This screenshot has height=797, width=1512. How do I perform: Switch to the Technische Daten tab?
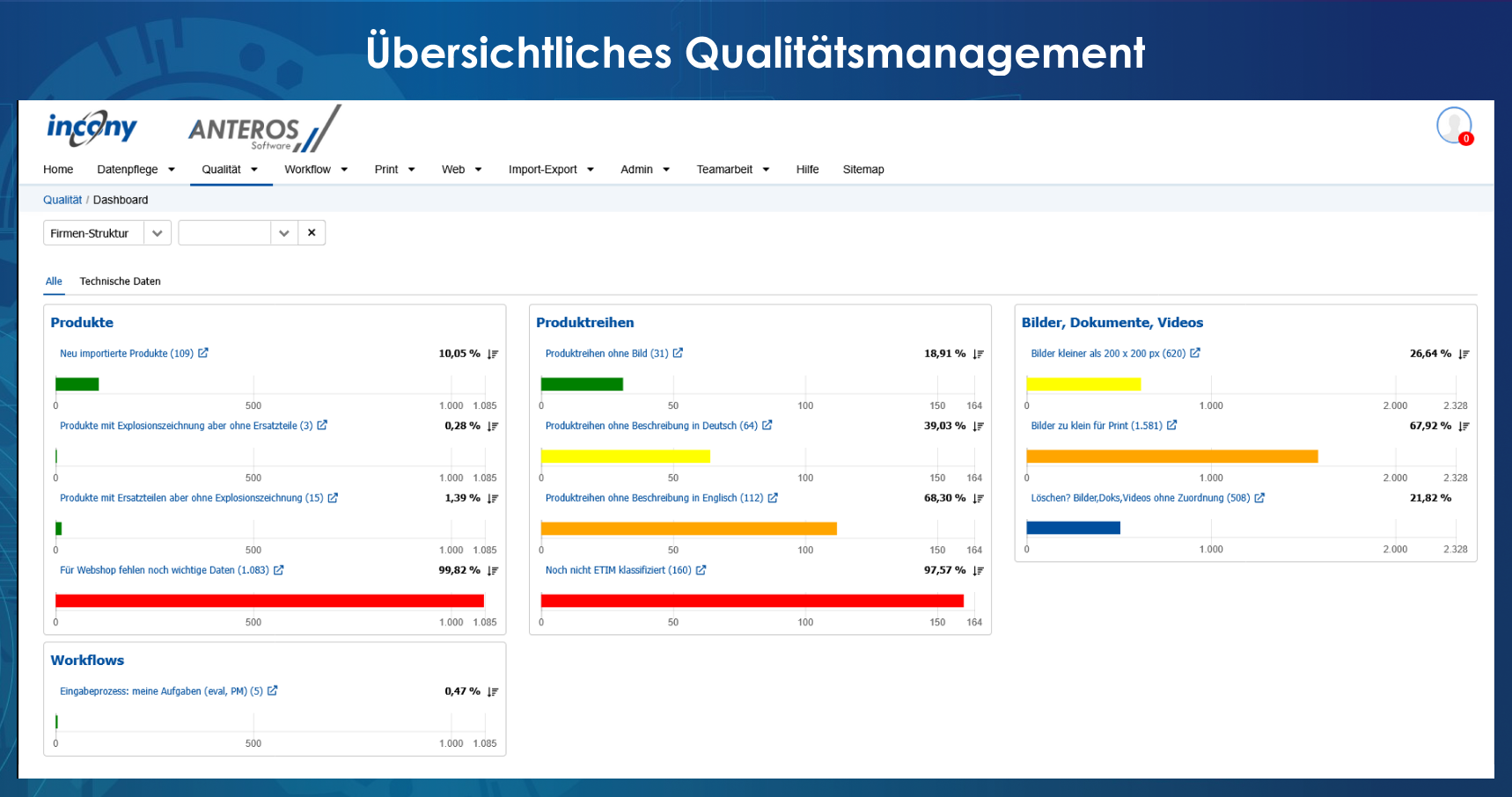tap(120, 282)
